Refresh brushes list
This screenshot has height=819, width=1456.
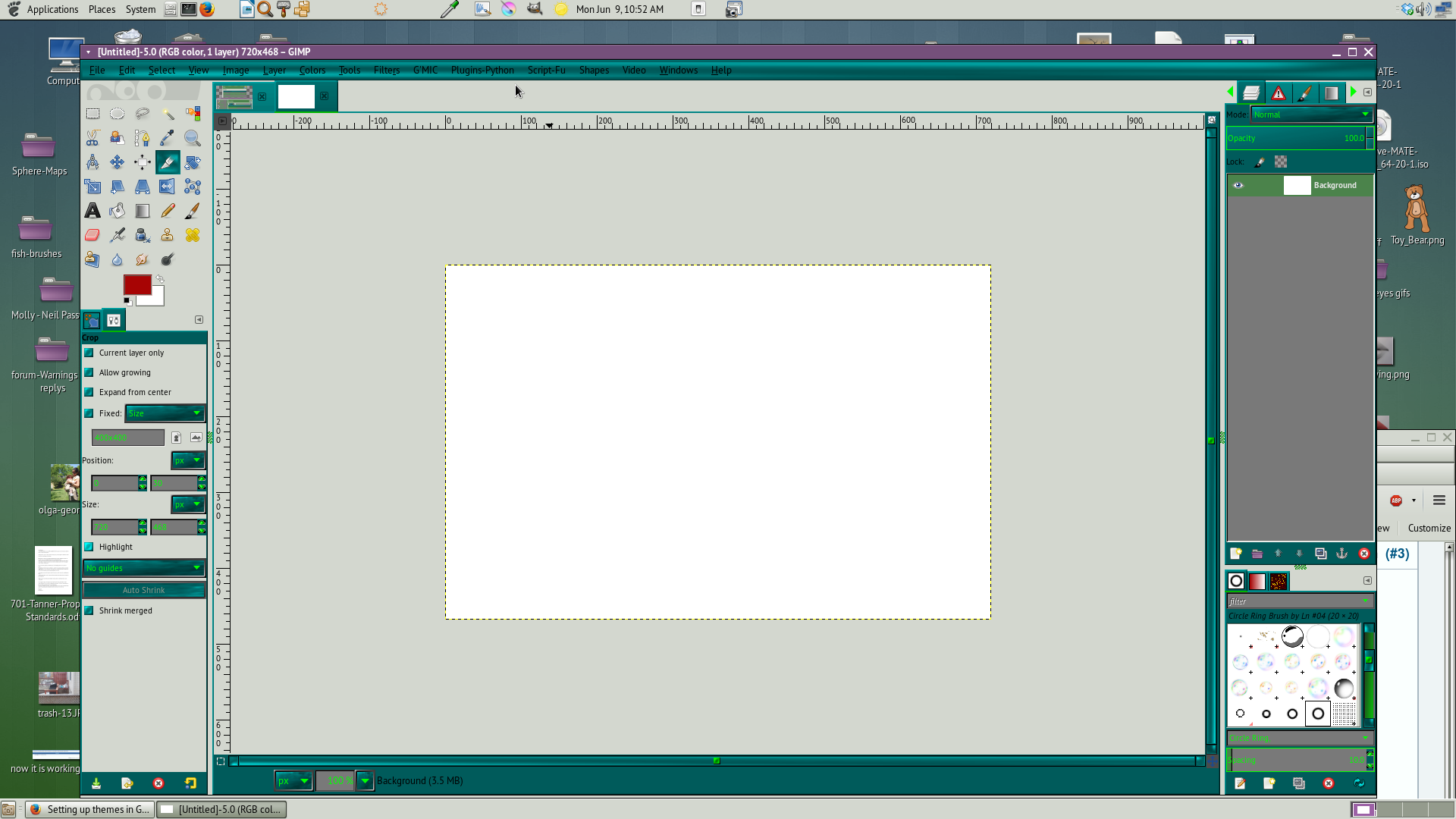pos(1359,783)
